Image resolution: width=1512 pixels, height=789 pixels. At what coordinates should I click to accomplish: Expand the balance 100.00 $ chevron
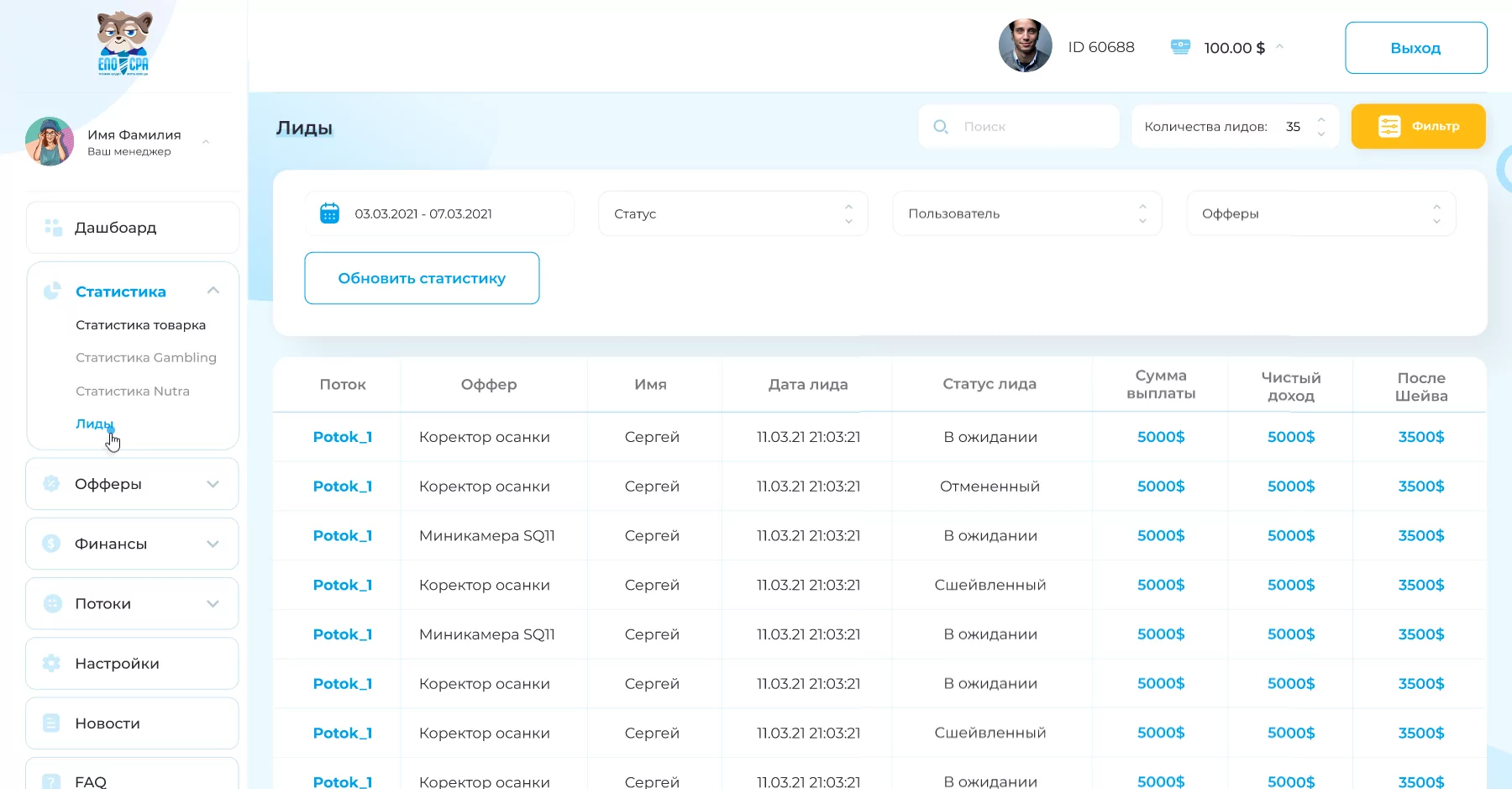[x=1279, y=47]
